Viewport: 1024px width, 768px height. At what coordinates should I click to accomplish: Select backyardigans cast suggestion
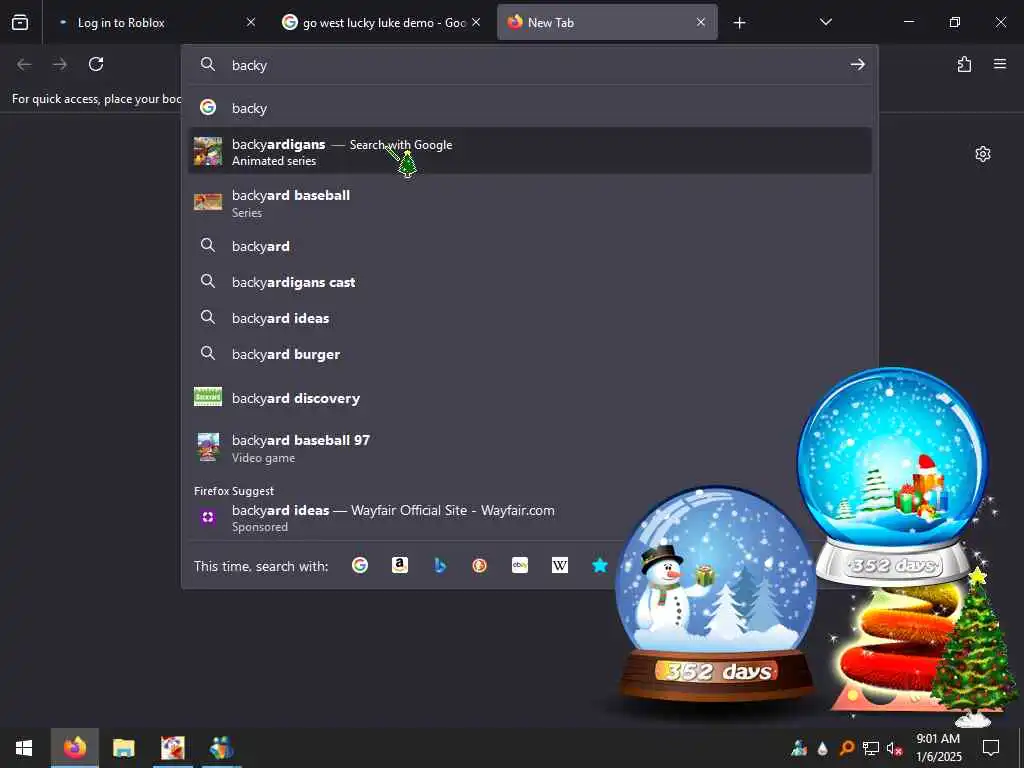pos(530,282)
